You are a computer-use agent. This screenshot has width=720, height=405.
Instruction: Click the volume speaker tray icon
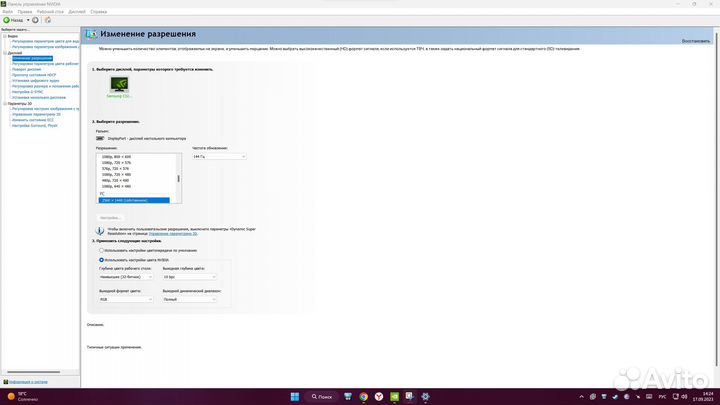(x=684, y=397)
